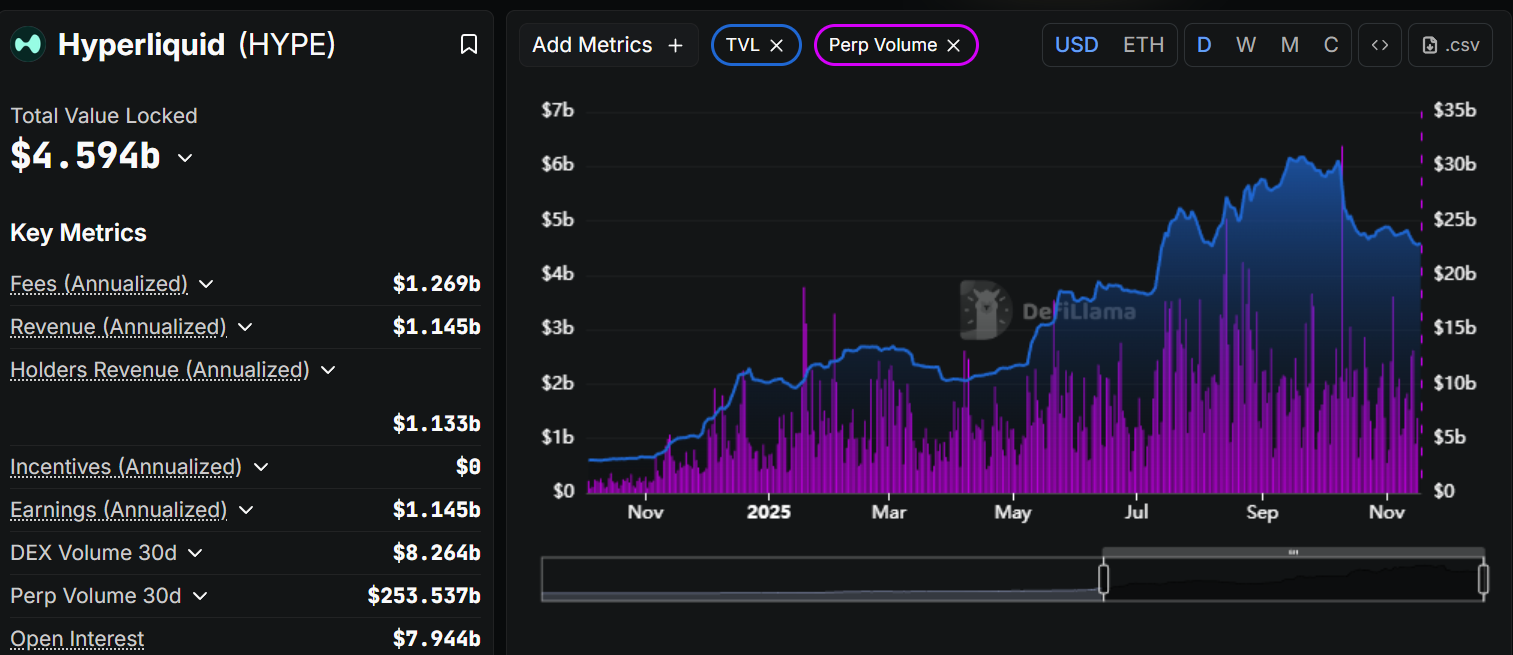The height and width of the screenshot is (655, 1513).
Task: Expand Holders Revenue (Annualized) row
Action: pyautogui.click(x=327, y=370)
